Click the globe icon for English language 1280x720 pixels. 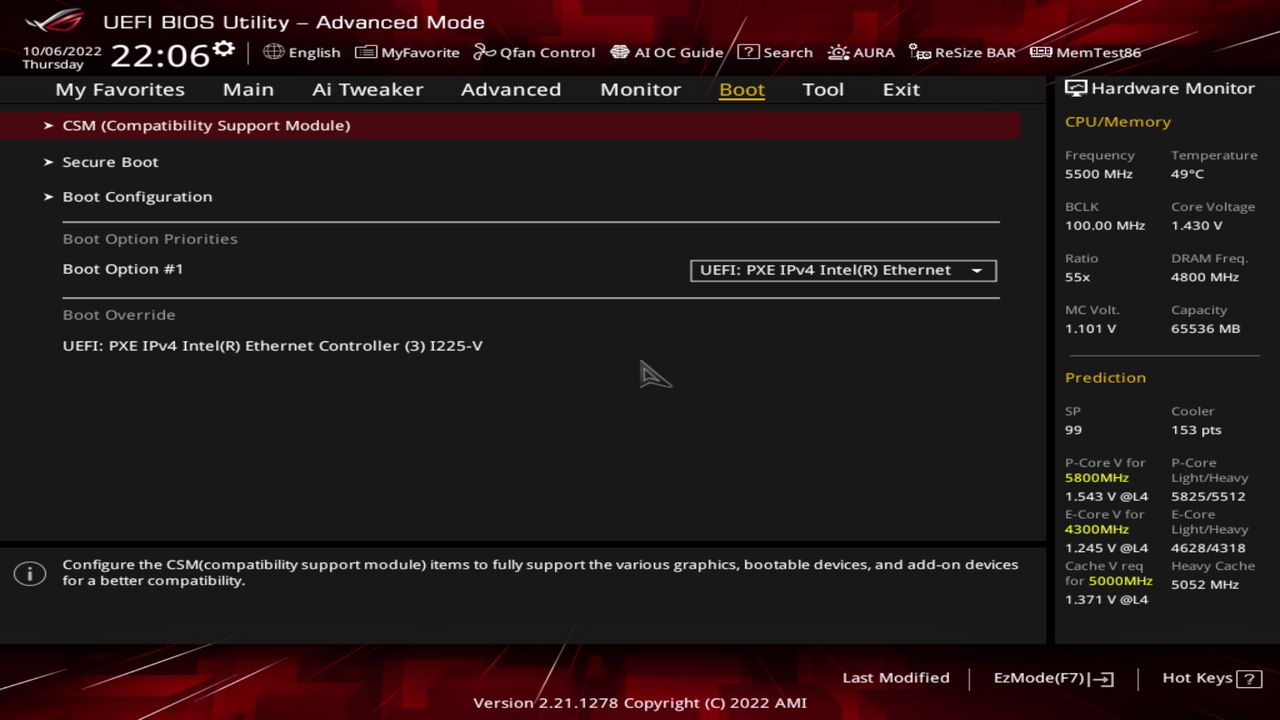[x=273, y=52]
